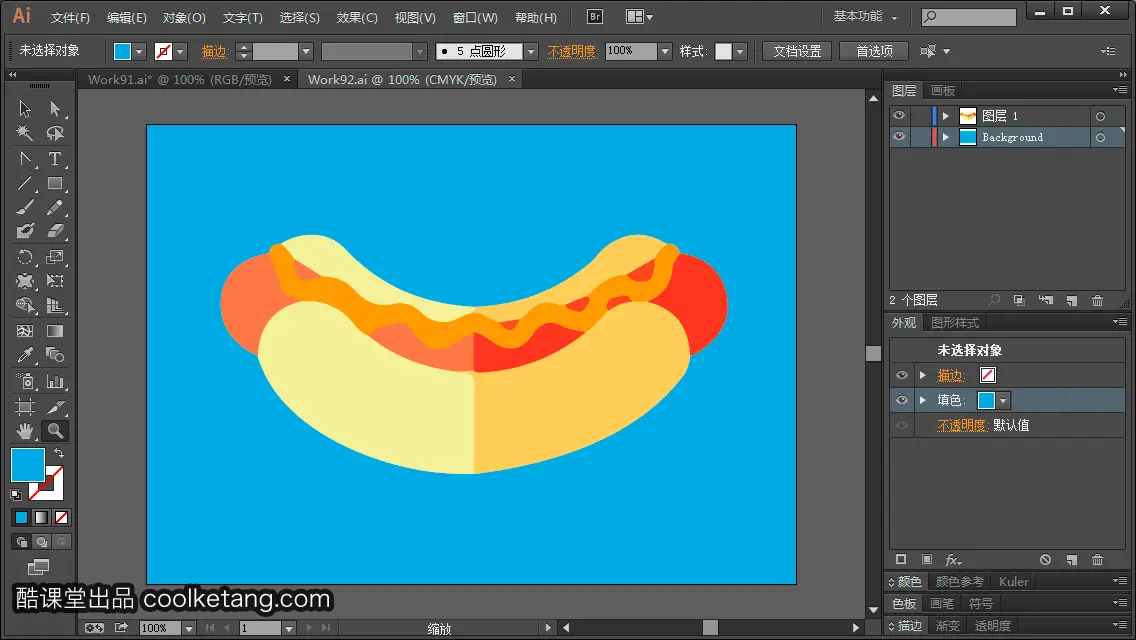The image size is (1136, 640).
Task: Open stroke color dropdown in control bar
Action: (x=180, y=51)
